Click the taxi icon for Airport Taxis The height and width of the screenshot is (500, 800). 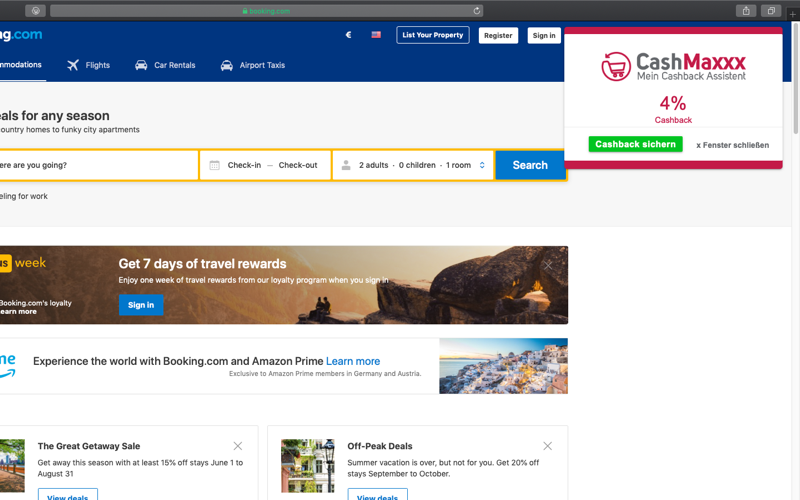(x=227, y=65)
